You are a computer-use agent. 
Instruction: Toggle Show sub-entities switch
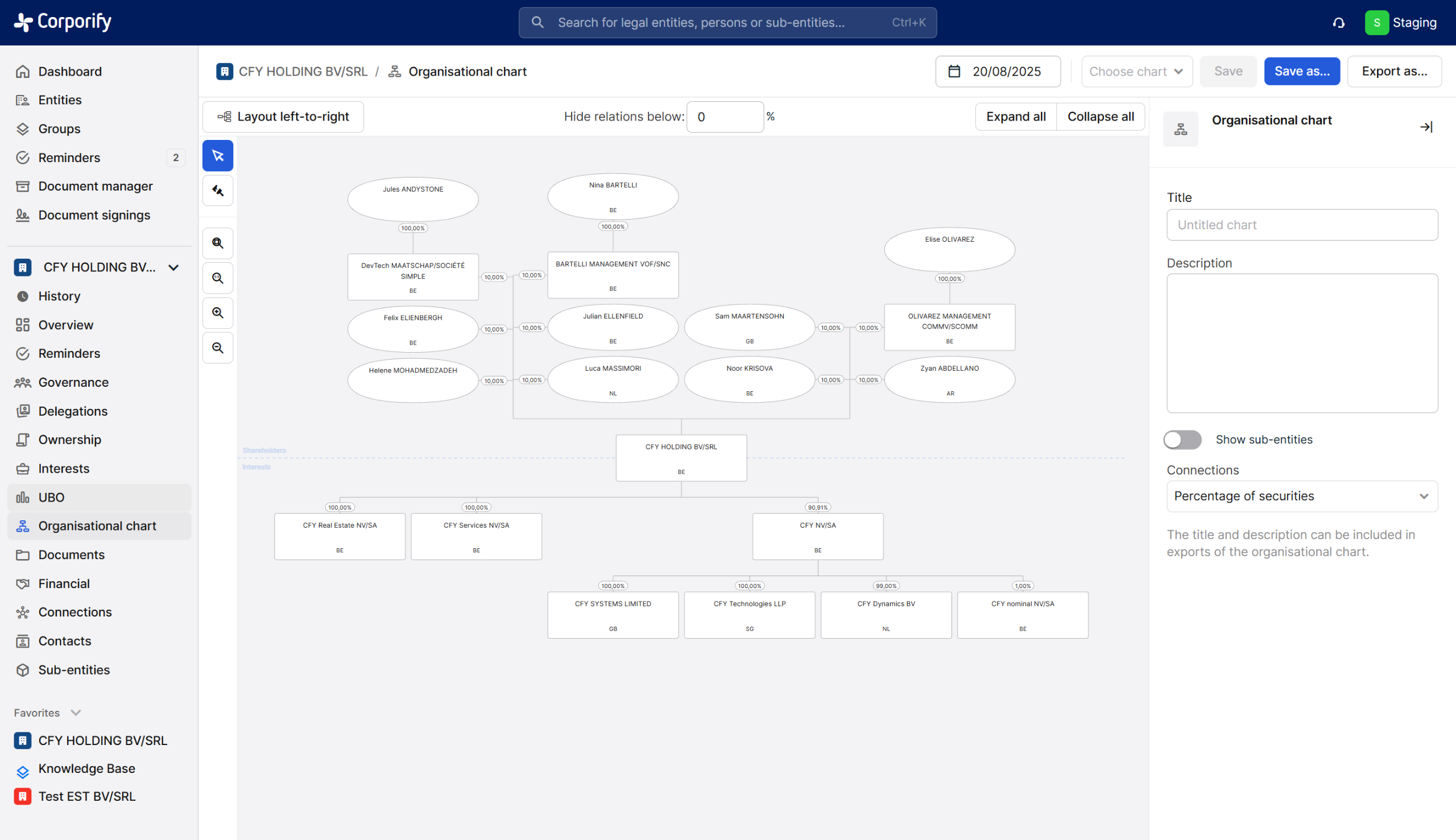pyautogui.click(x=1182, y=440)
